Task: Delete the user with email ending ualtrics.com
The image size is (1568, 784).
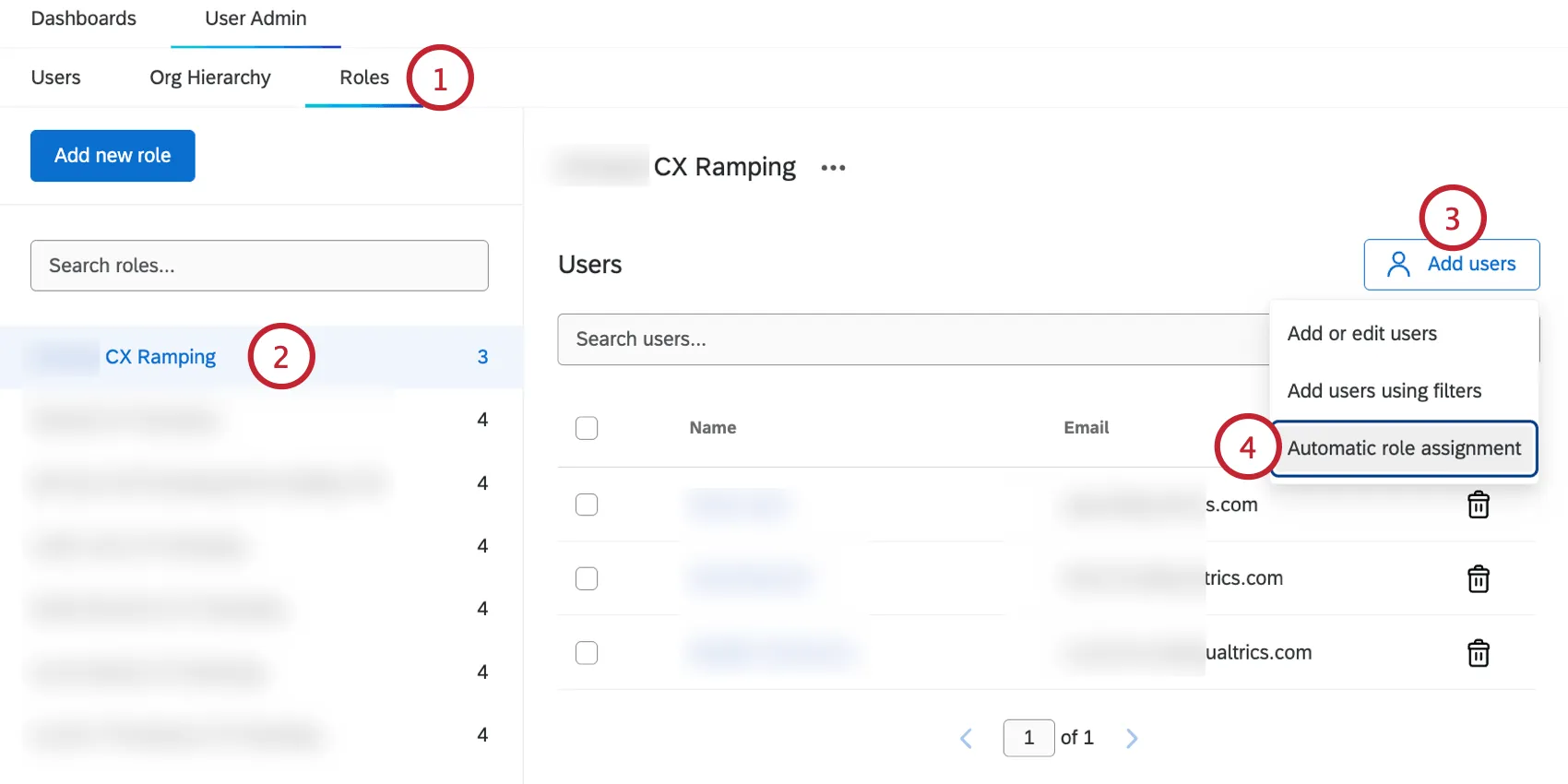Action: [1479, 653]
